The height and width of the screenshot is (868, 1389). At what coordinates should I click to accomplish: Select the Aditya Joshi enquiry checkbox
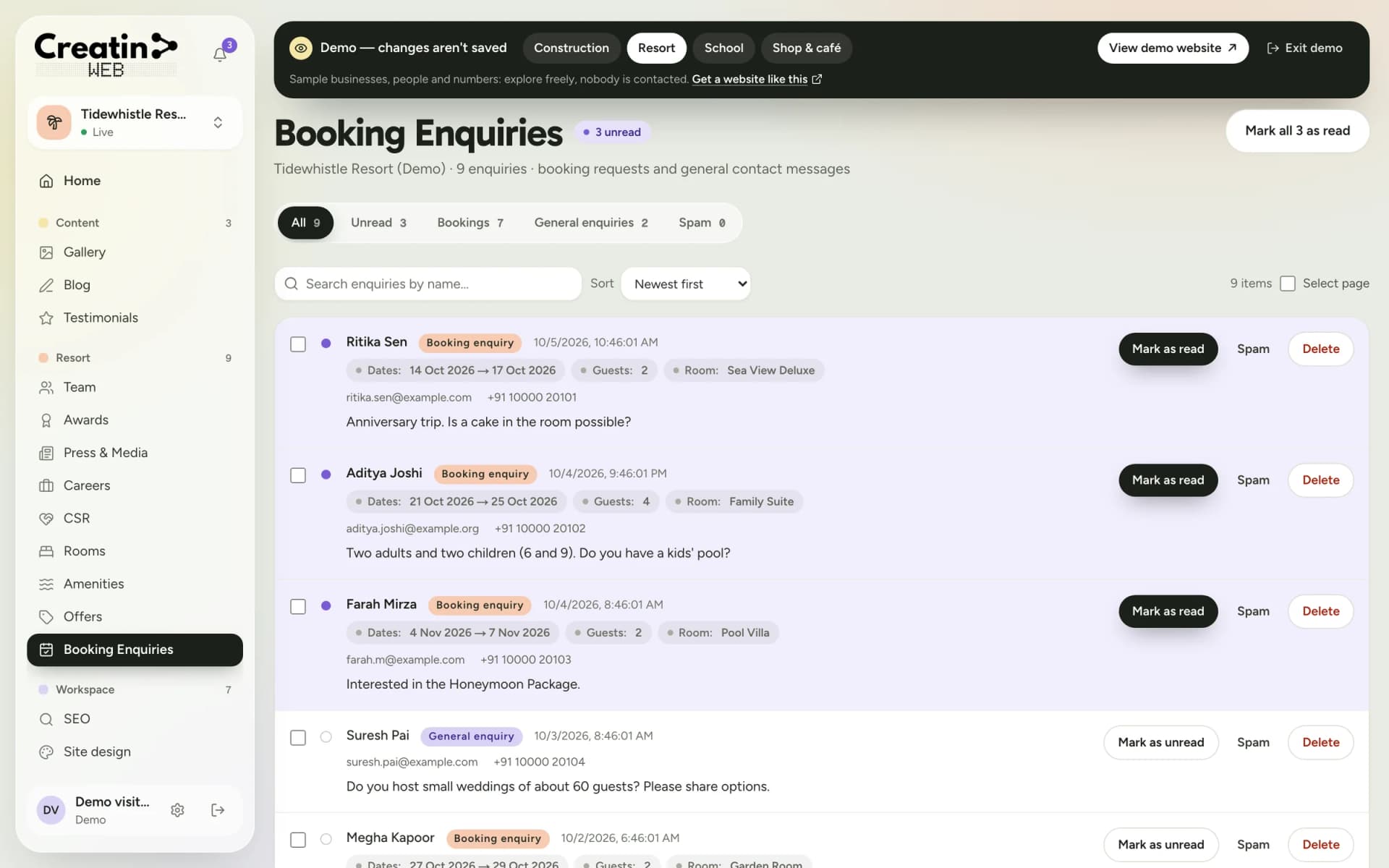(298, 475)
